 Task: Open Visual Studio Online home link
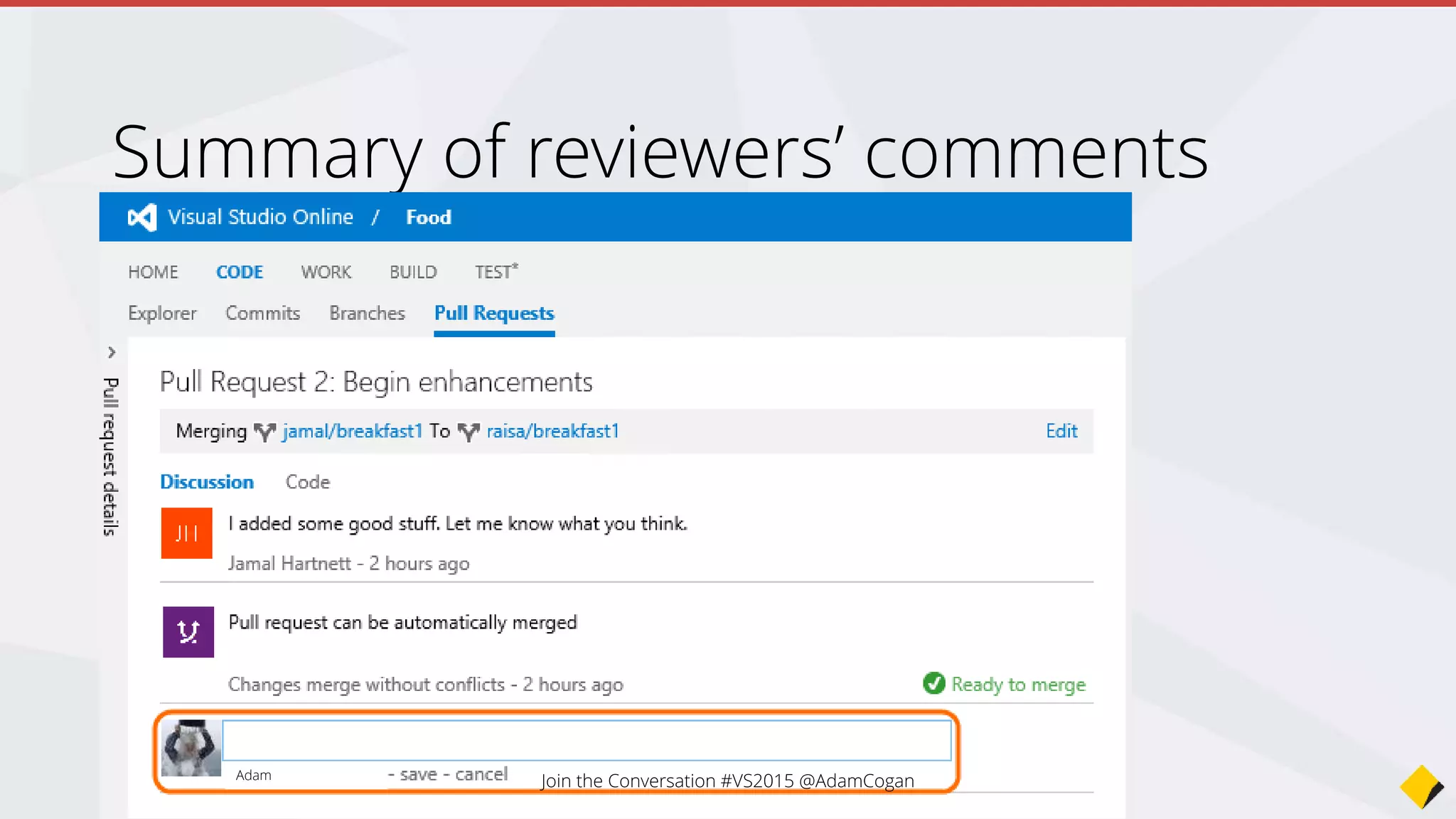pyautogui.click(x=260, y=217)
